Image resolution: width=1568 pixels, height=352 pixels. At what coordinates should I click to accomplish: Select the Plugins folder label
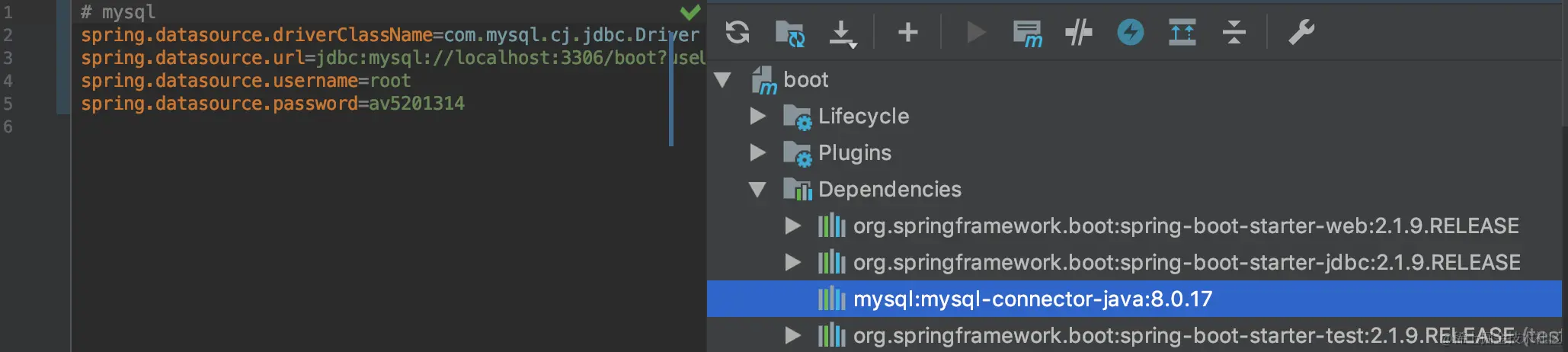click(x=854, y=153)
